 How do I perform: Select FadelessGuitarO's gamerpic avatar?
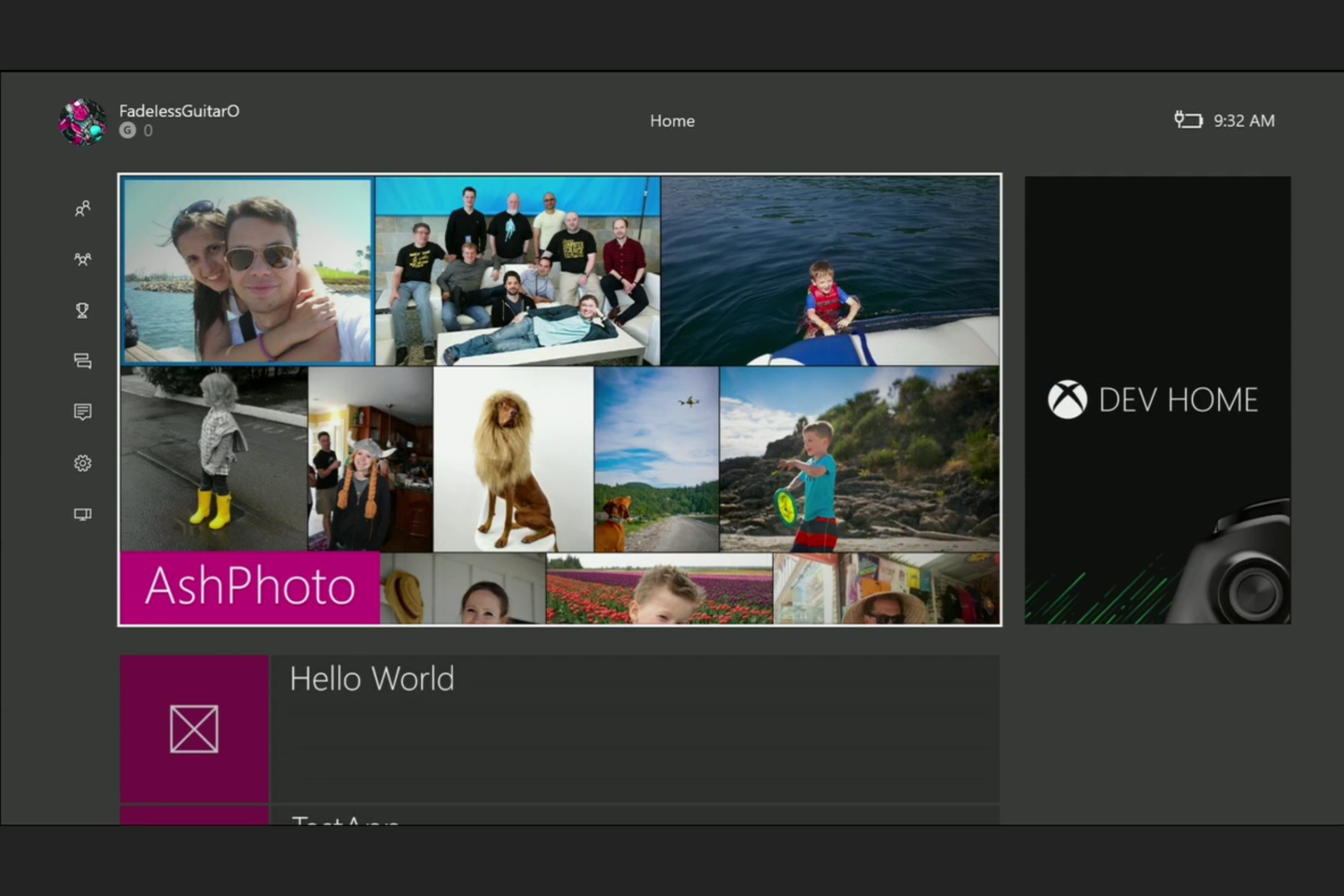click(82, 120)
